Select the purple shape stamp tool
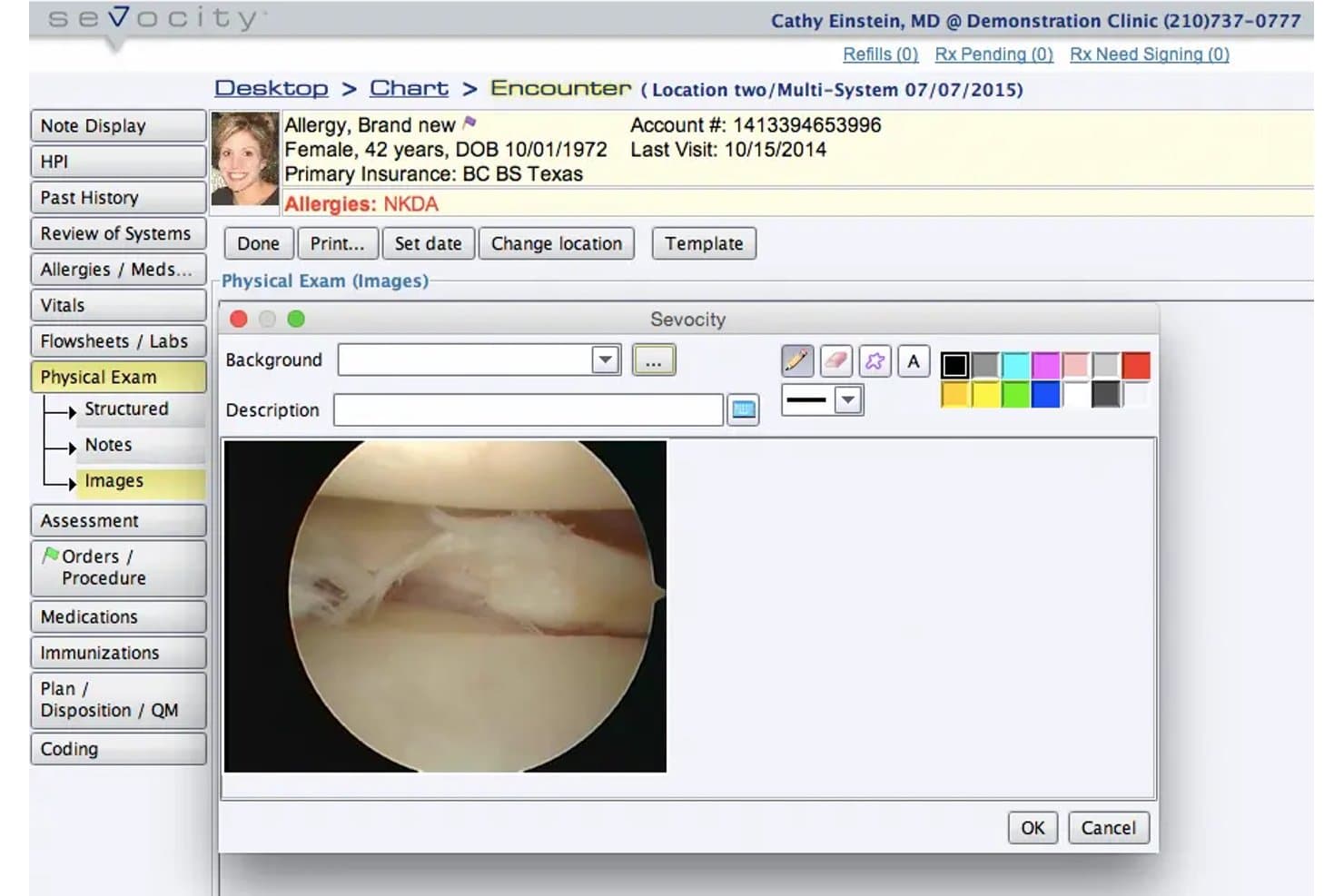This screenshot has height=896, width=1344. tap(875, 361)
